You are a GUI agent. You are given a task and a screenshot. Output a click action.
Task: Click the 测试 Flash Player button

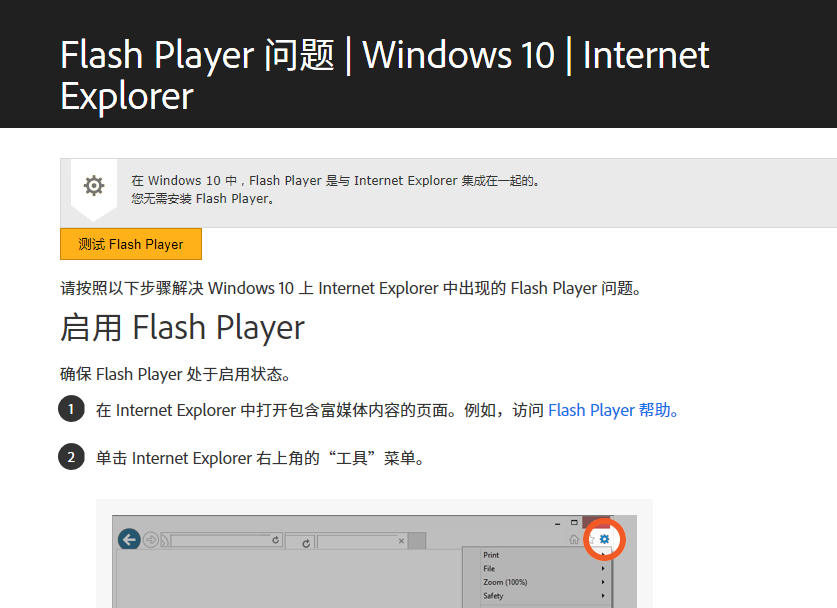coord(131,244)
